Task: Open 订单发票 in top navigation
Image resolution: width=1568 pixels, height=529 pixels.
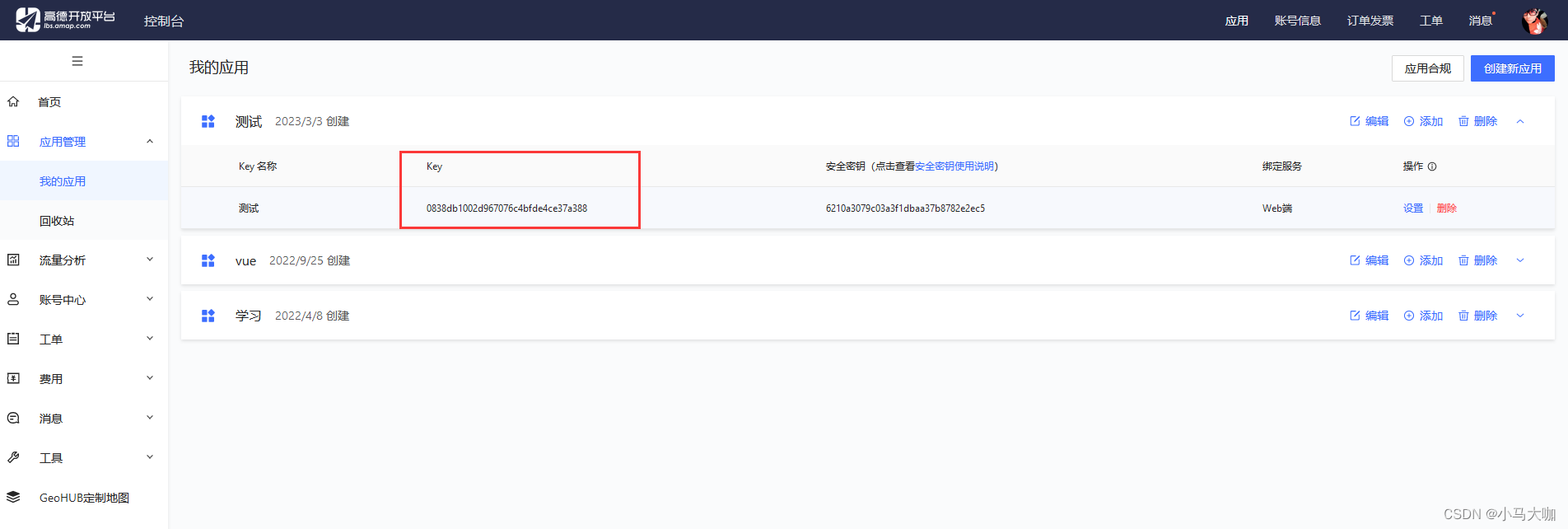Action: click(1370, 21)
